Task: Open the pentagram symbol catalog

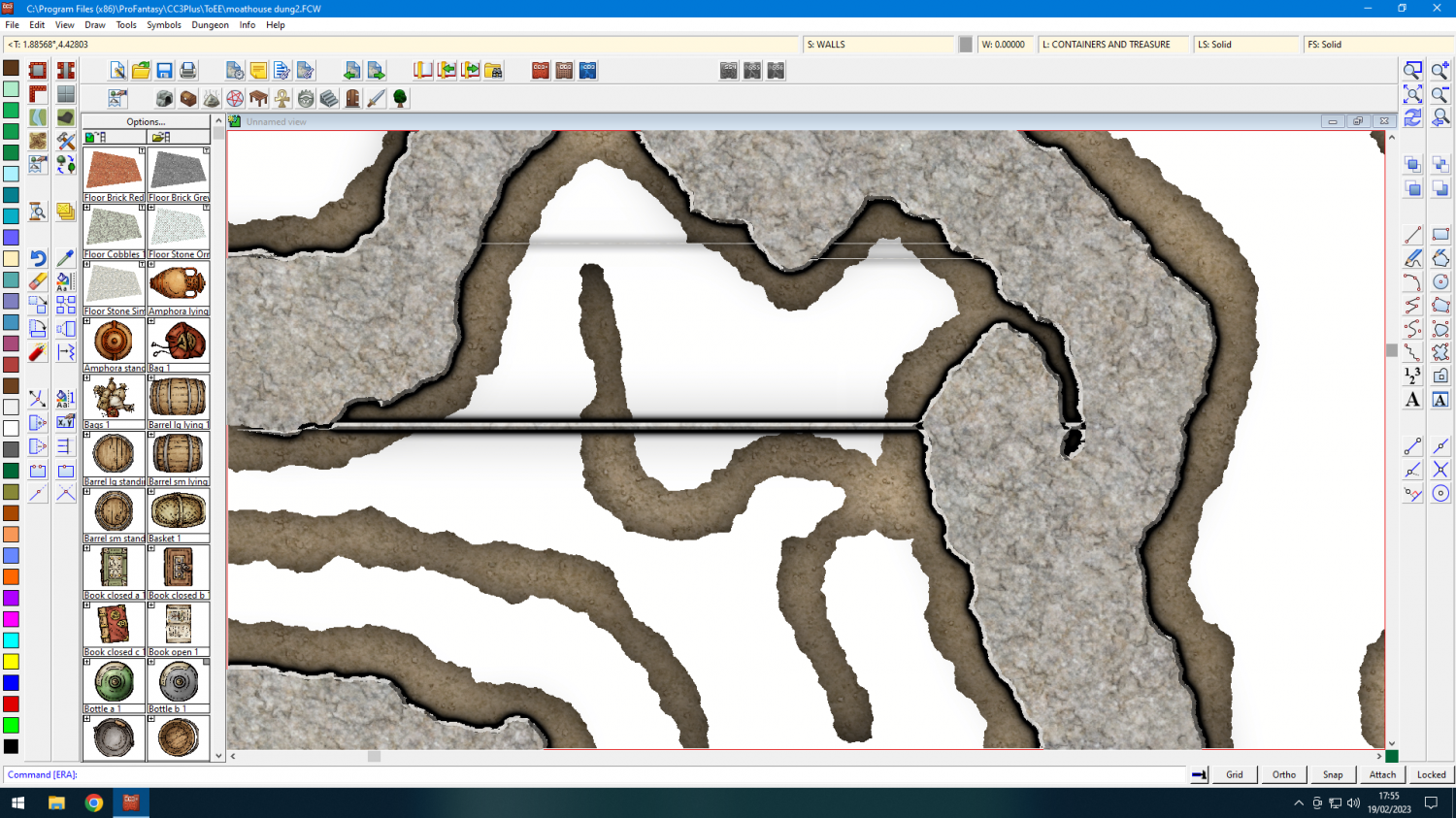Action: pos(235,98)
